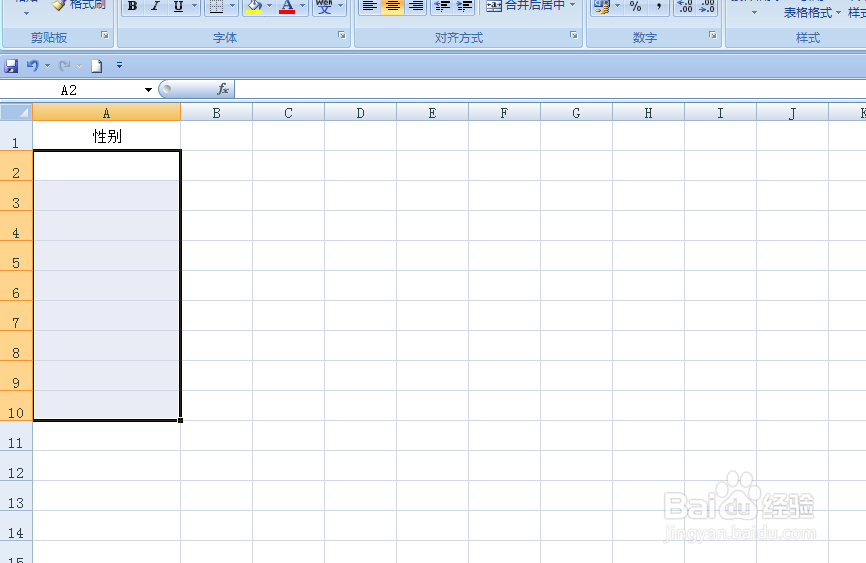Align text left
Viewport: 866px width, 563px height.
(369, 7)
